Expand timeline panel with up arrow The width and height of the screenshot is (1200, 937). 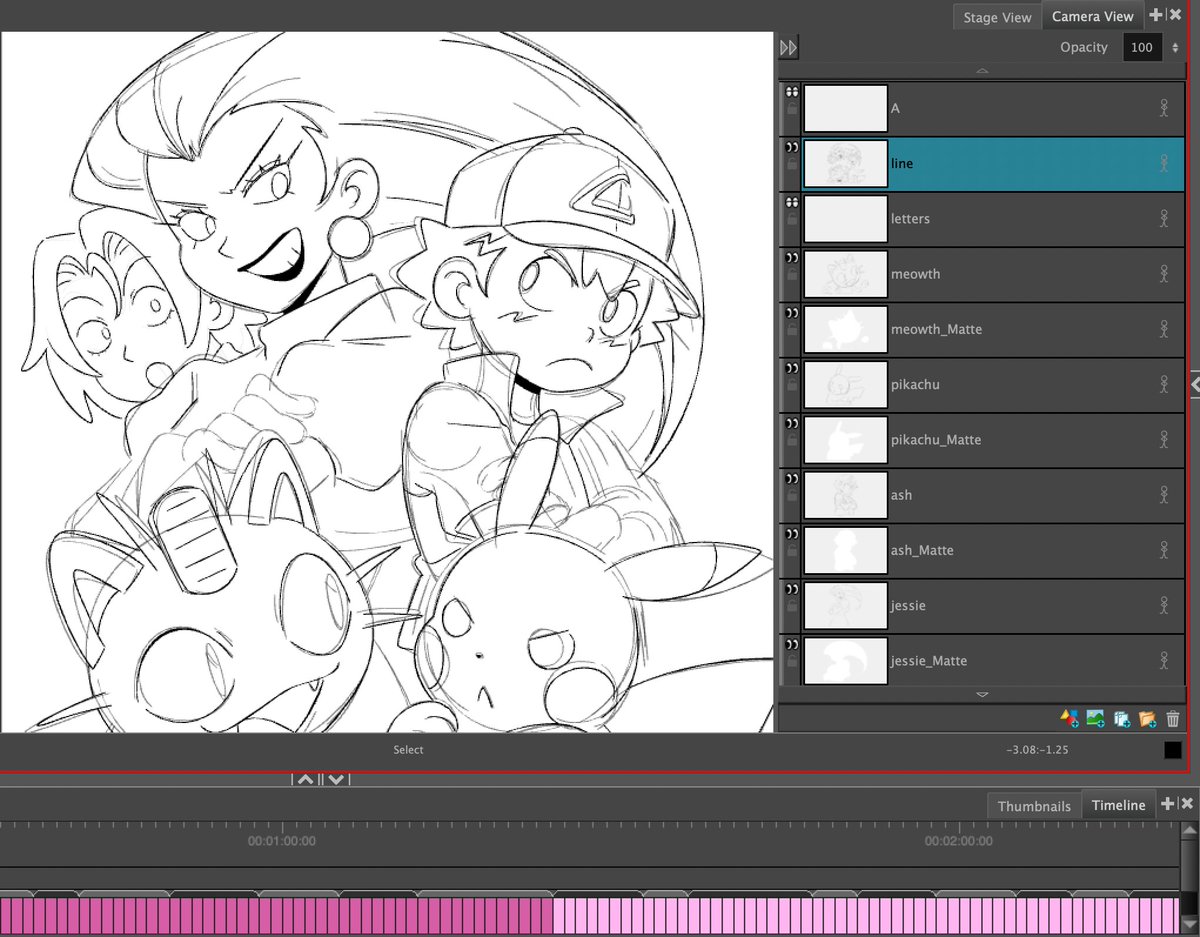(306, 778)
